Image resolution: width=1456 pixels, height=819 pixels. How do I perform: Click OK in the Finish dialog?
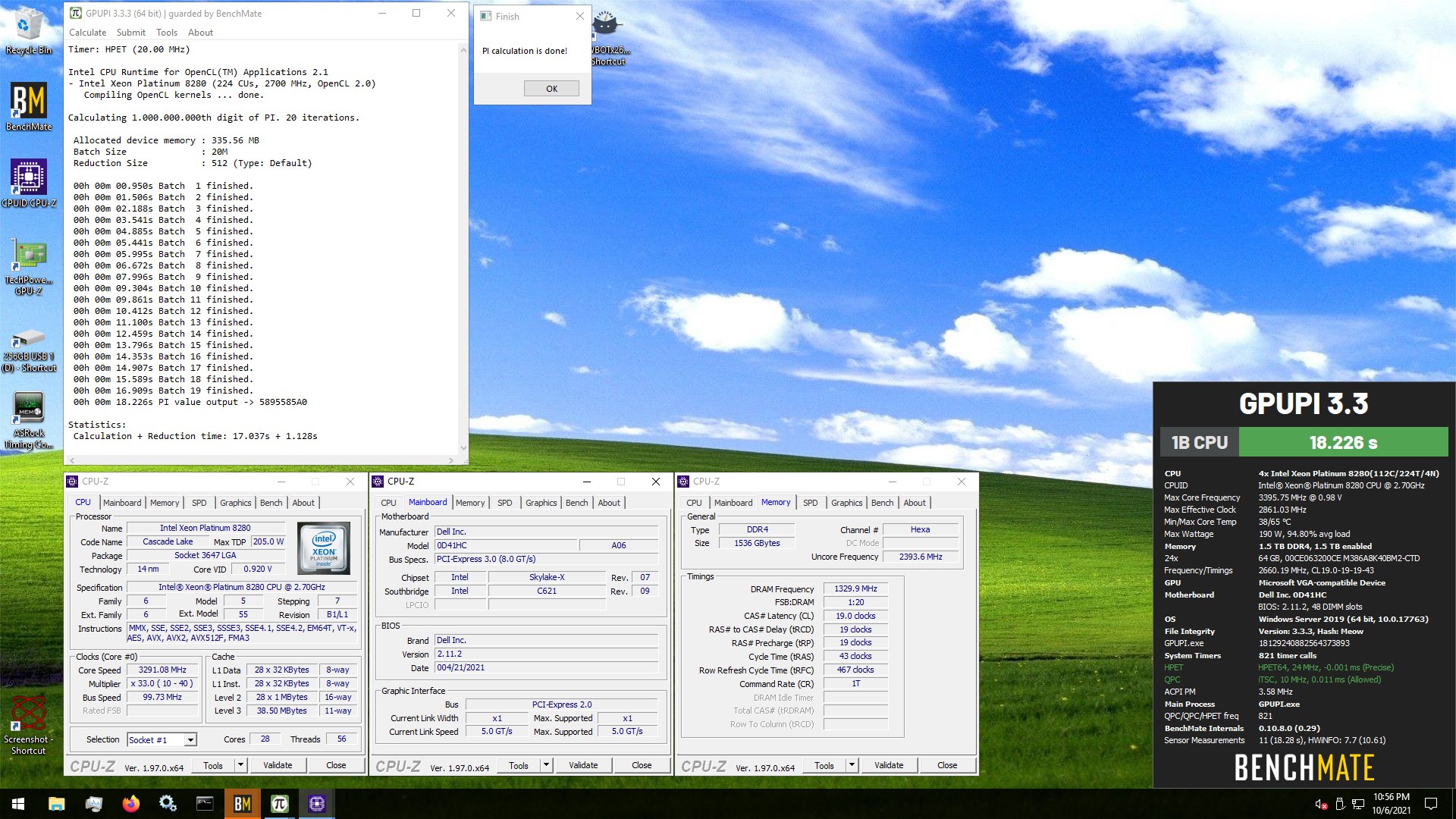click(551, 89)
